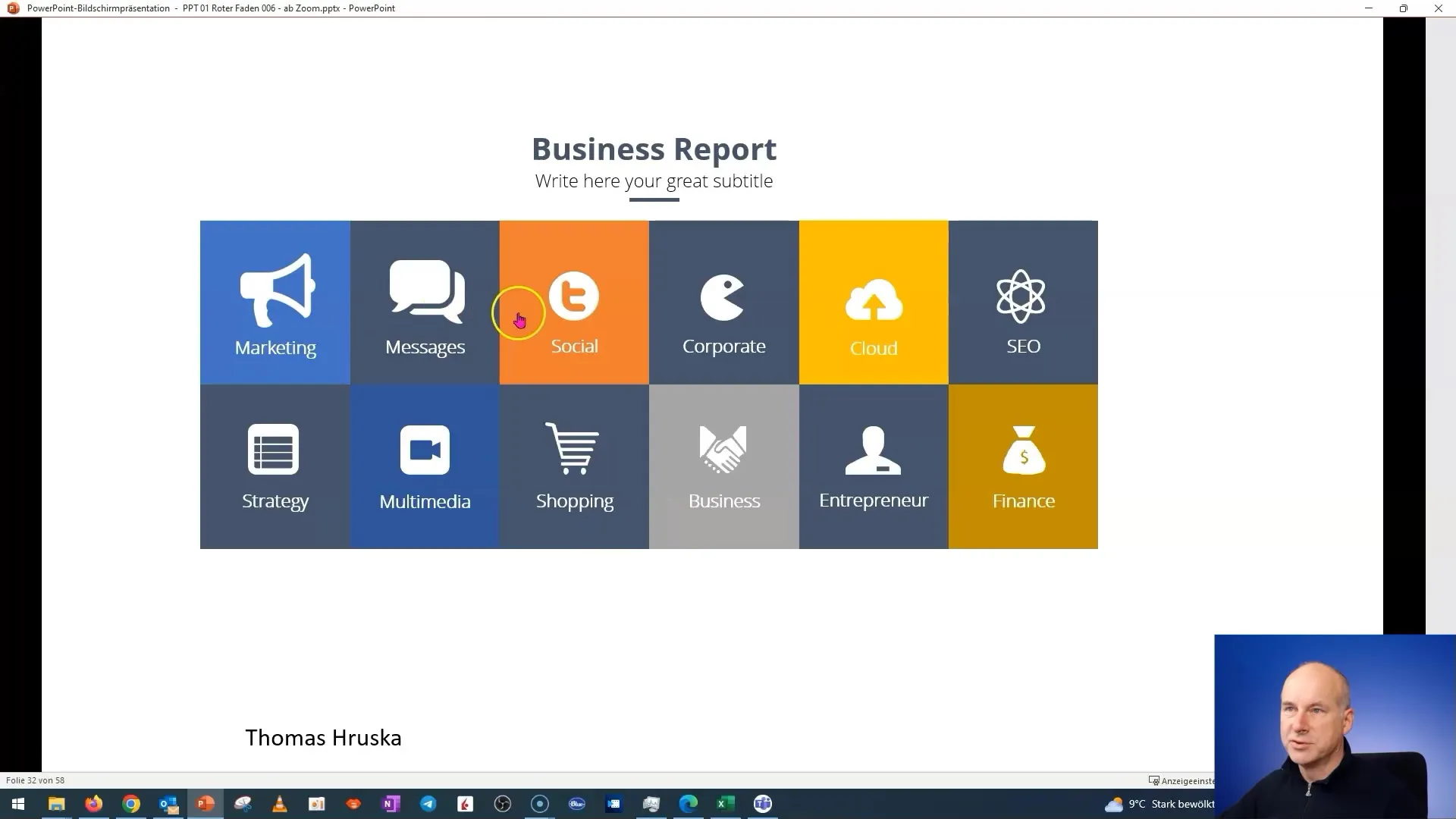Select the Multimedia video camera icon
Screen dimensions: 1456x819
(425, 450)
